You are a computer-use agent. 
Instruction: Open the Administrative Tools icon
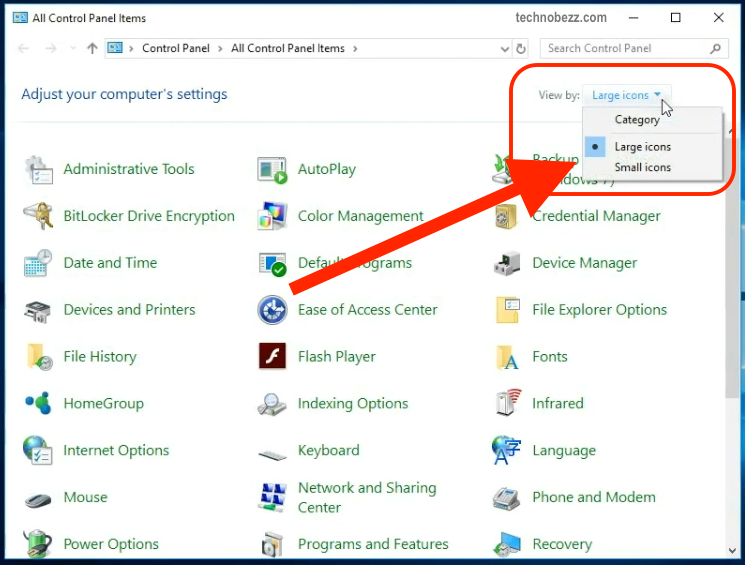(x=38, y=170)
